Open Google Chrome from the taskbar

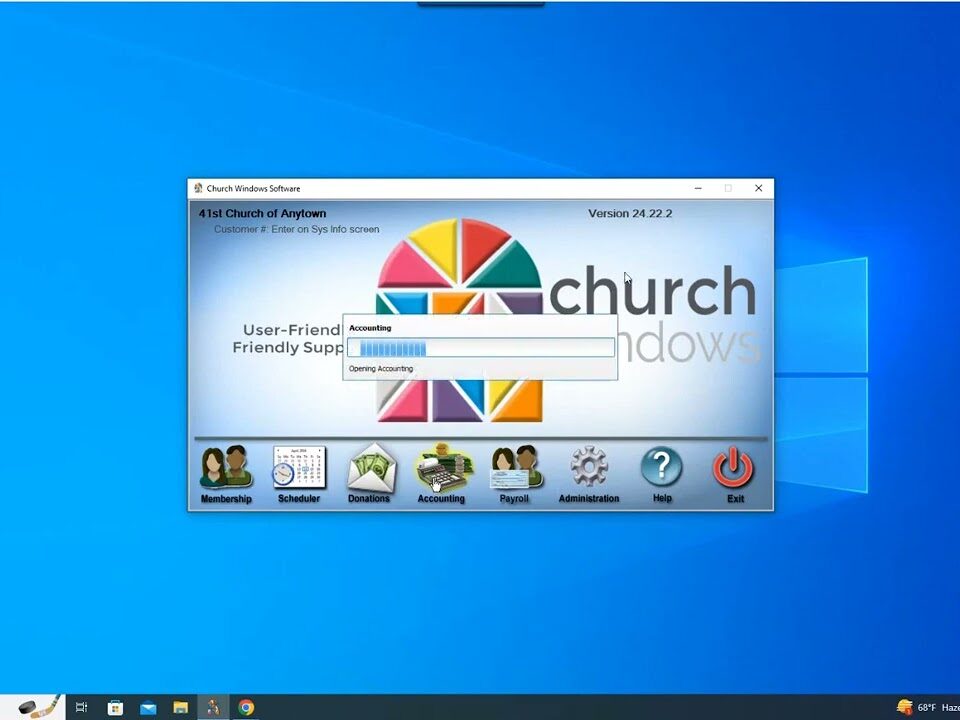tap(246, 708)
